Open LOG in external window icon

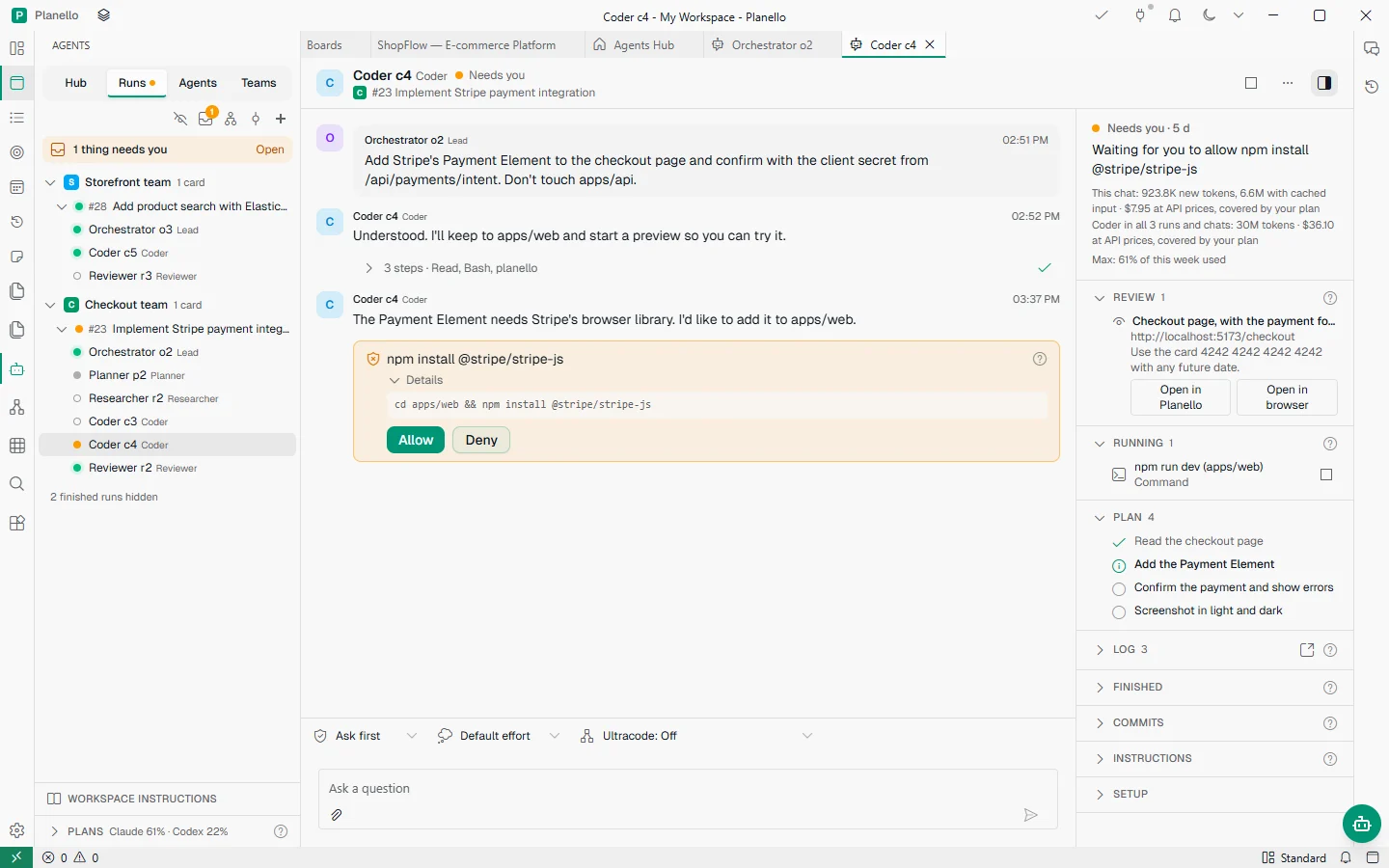[1307, 650]
